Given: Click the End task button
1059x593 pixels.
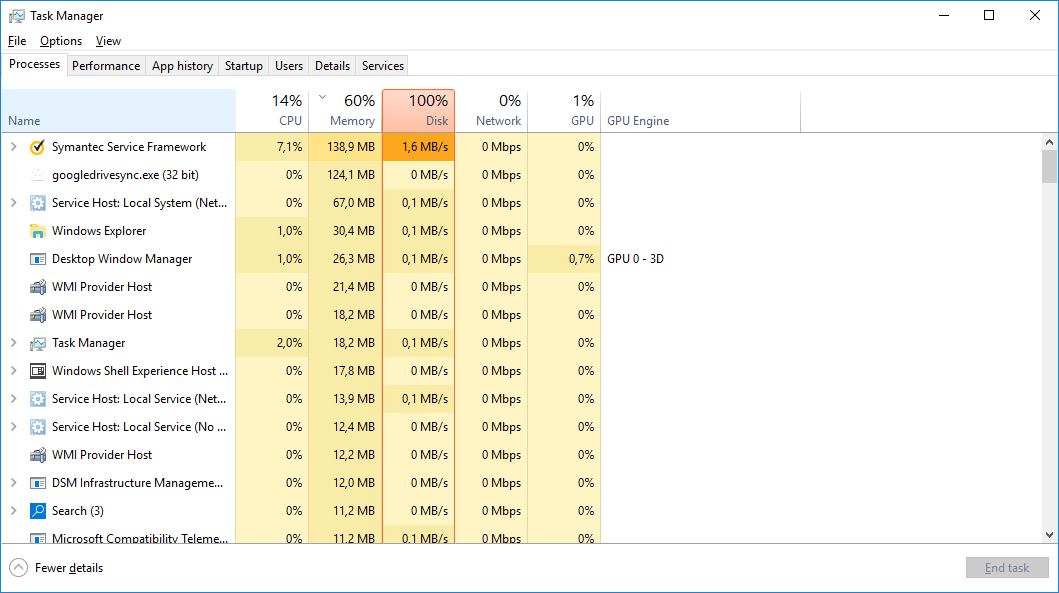Looking at the screenshot, I should (1006, 568).
